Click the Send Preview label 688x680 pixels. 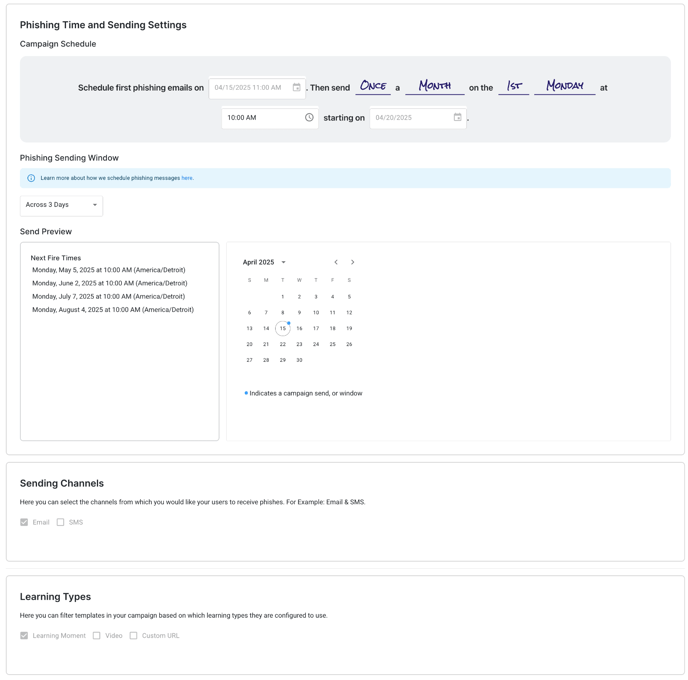point(46,232)
